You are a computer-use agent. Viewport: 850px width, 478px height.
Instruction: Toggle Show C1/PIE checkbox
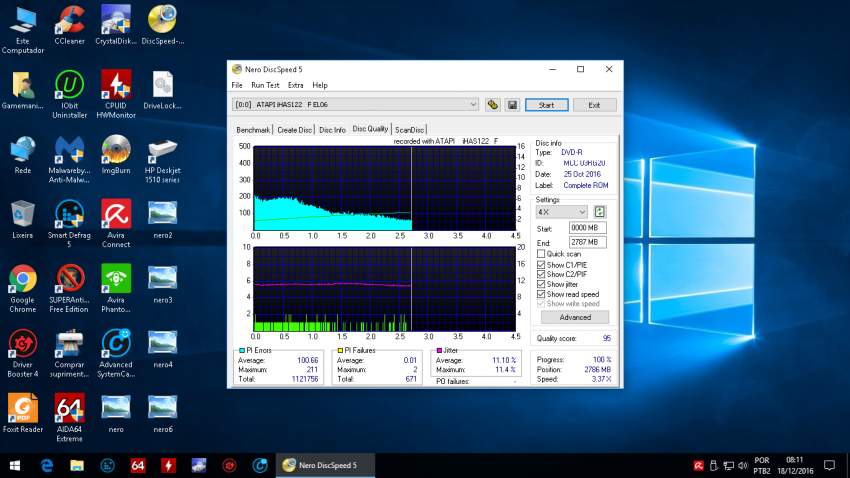coord(541,264)
